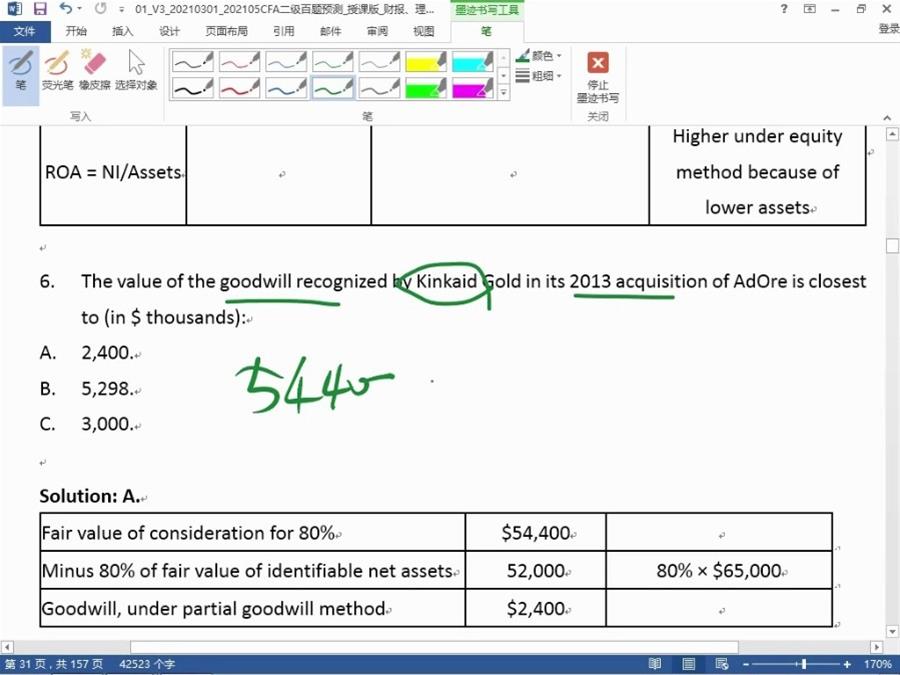Screen dimensions: 900x675
Task: Collapse the ribbon with the chevron
Action: [x=887, y=117]
